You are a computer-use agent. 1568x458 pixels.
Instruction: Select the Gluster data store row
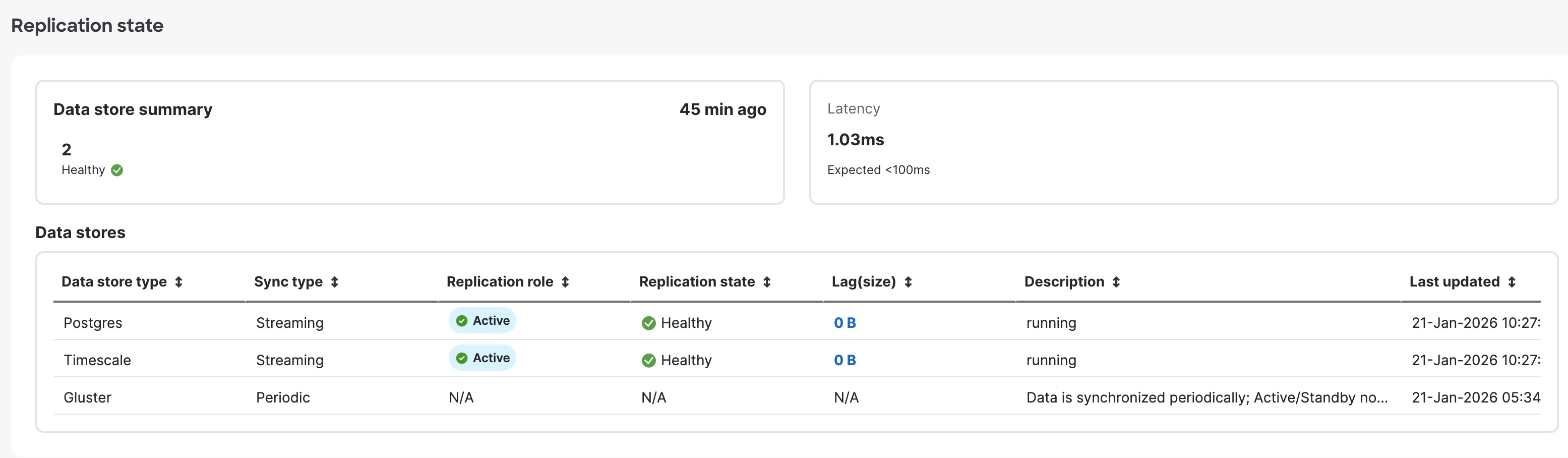[87, 397]
